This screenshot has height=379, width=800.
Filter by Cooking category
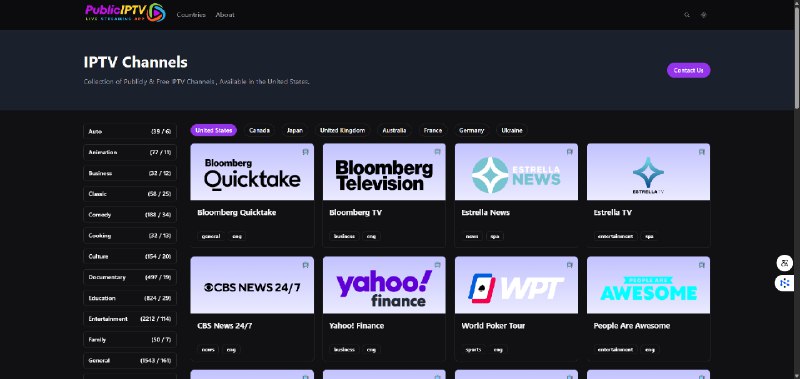pyautogui.click(x=130, y=236)
